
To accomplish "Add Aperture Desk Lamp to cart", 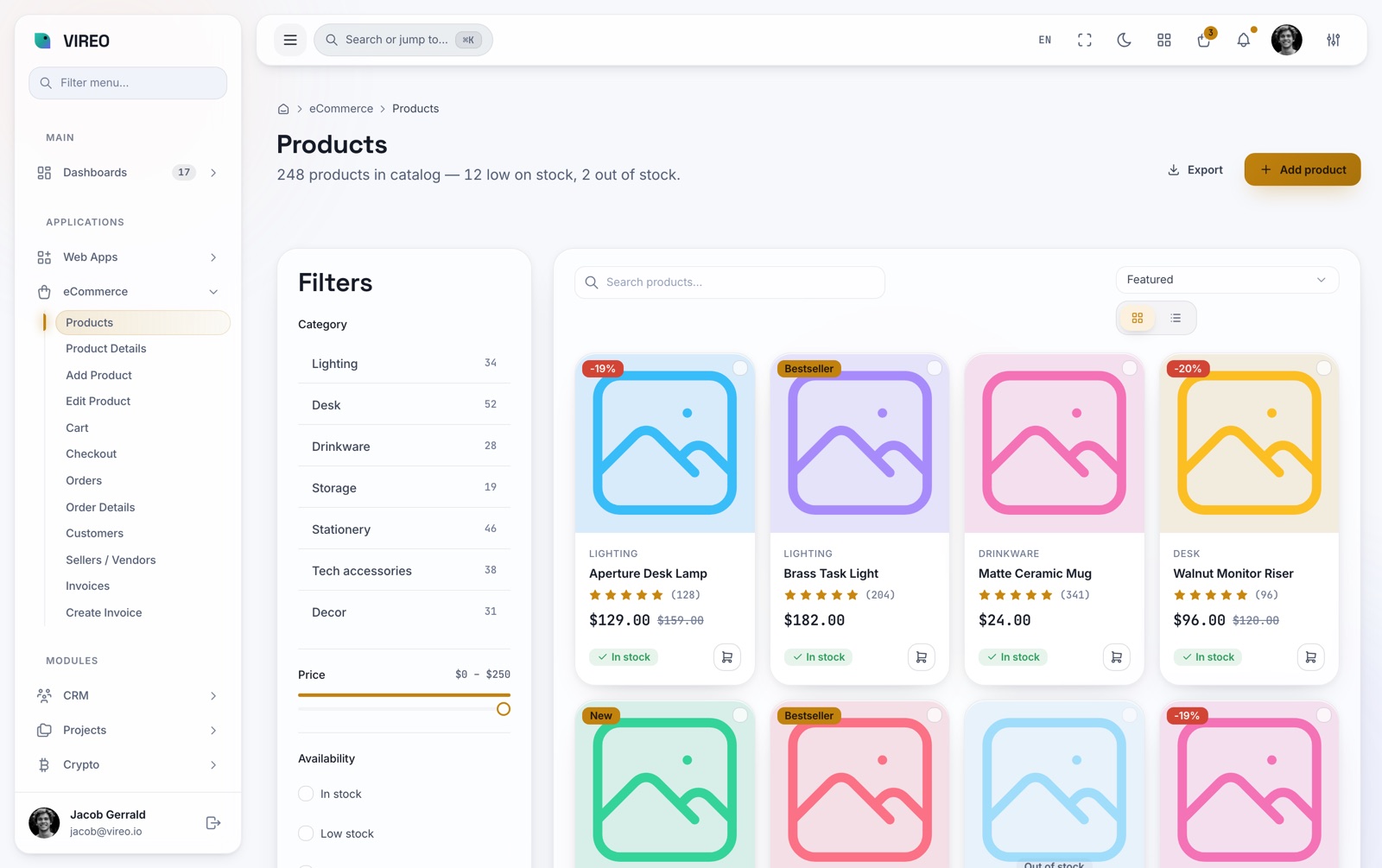I will (727, 657).
